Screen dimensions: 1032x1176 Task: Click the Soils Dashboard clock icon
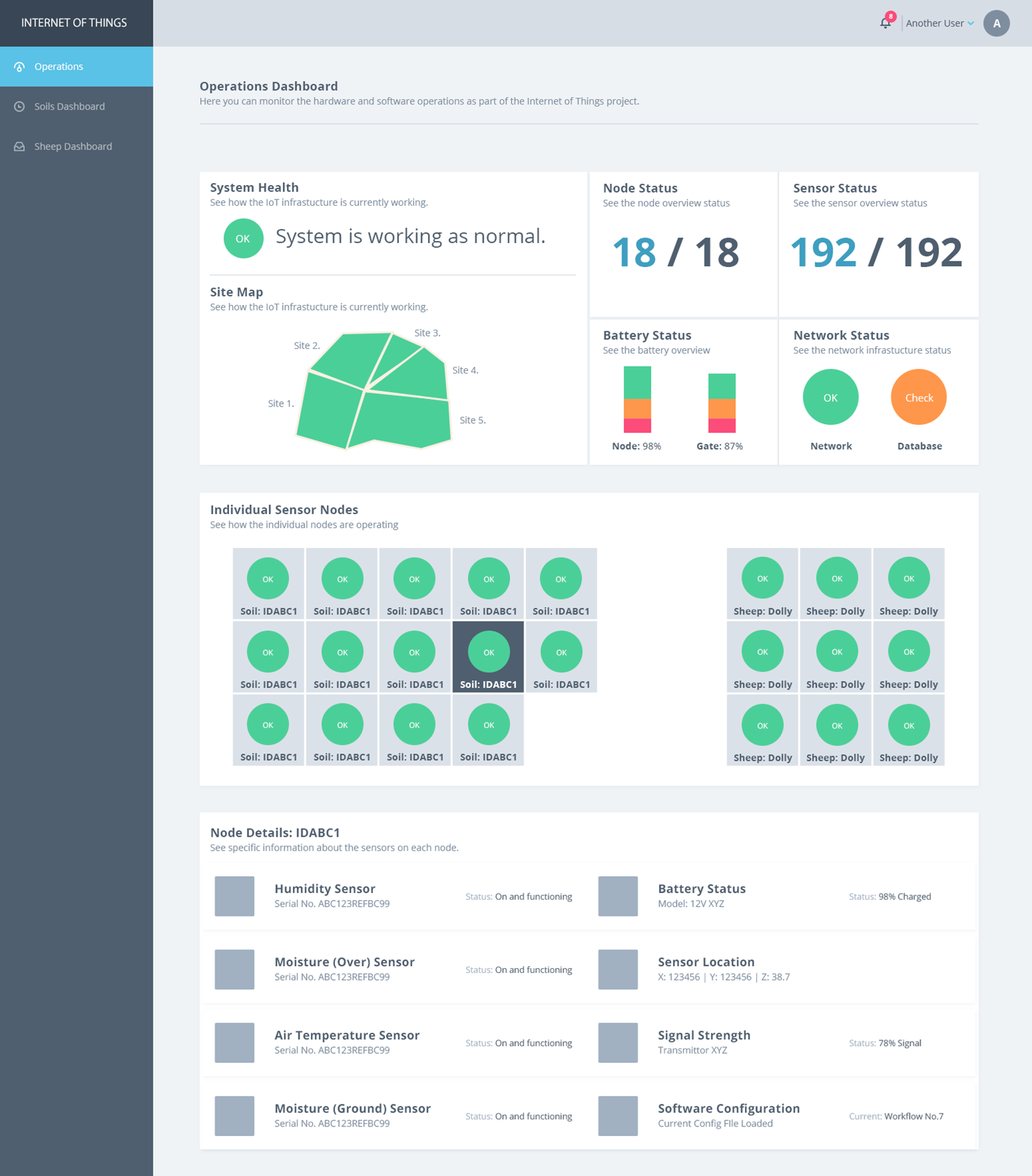point(19,107)
